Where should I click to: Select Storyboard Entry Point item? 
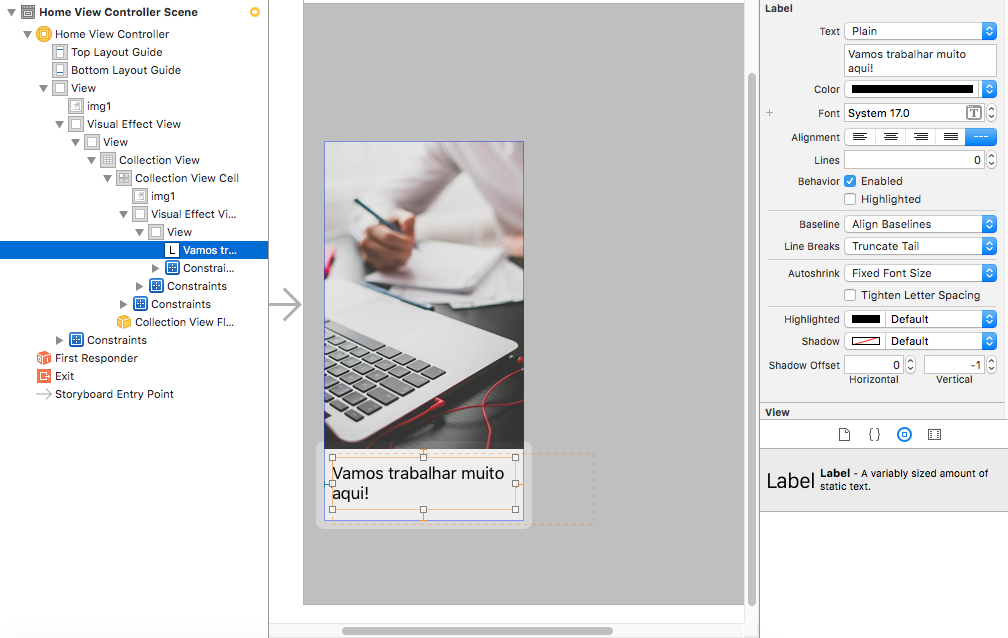pos(114,394)
